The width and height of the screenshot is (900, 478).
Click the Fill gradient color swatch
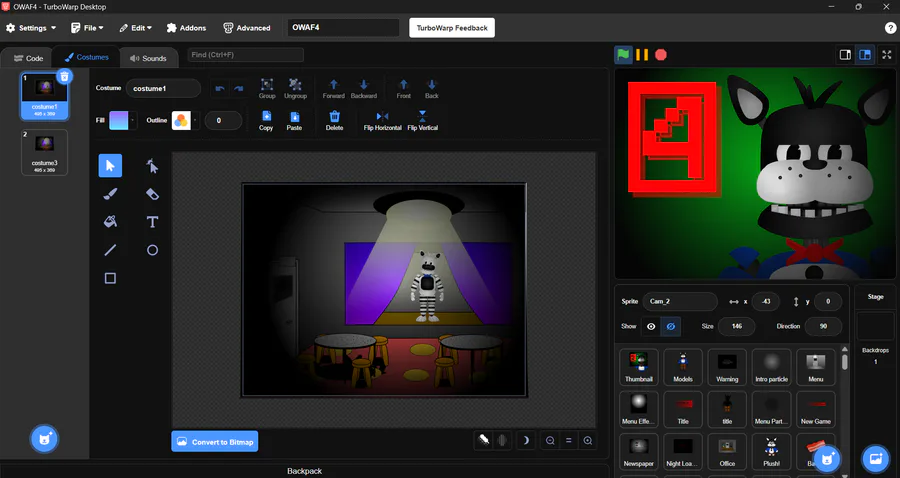(119, 121)
